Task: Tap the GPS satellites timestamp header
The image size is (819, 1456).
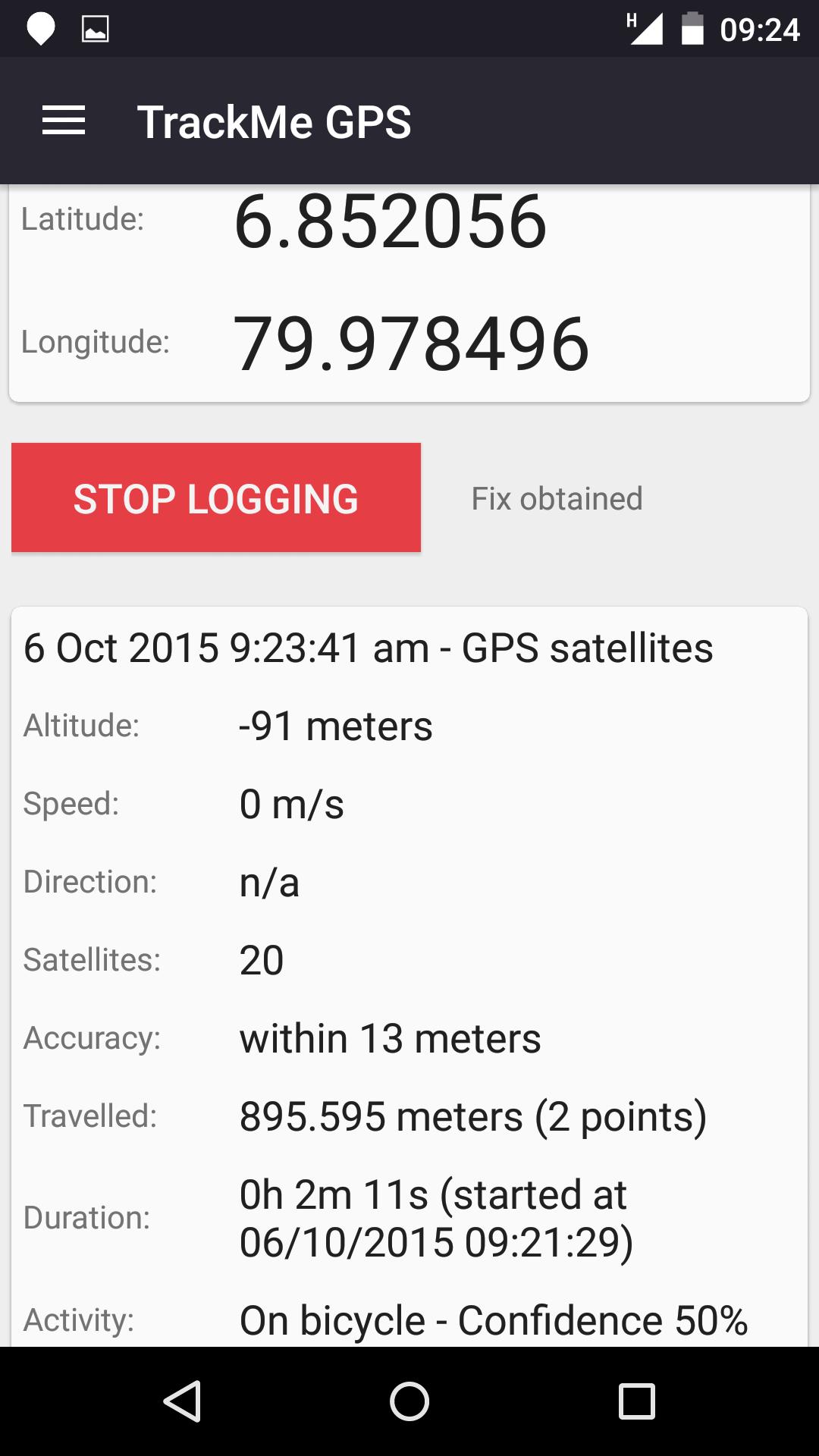Action: (369, 648)
